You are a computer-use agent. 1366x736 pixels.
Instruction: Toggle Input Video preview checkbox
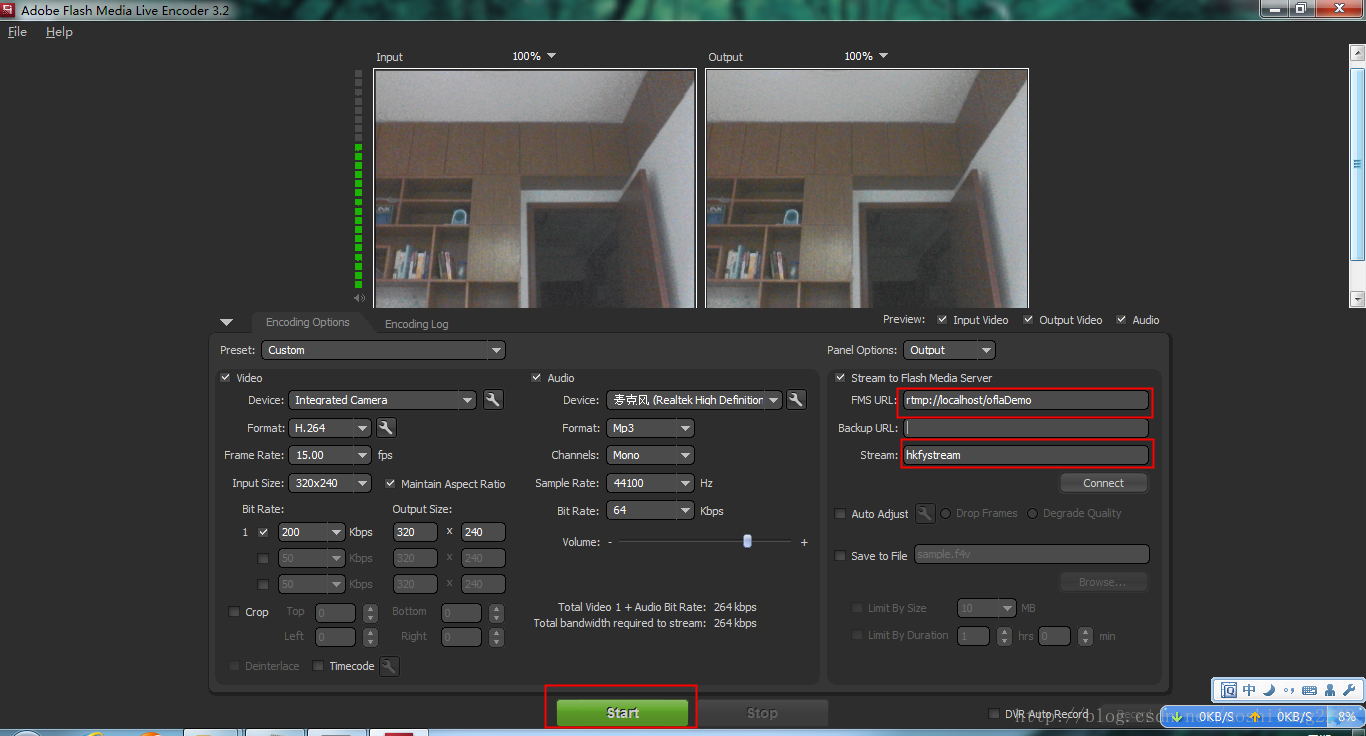click(x=942, y=320)
